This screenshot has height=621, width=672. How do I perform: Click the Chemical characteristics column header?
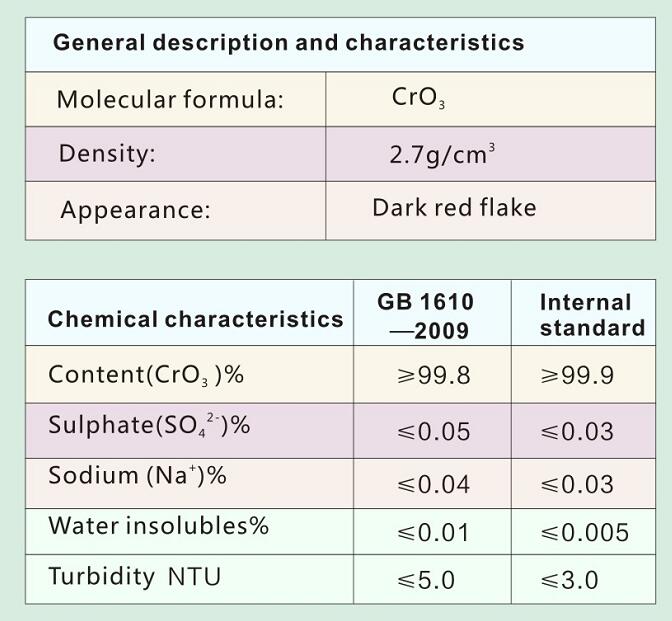coord(195,320)
